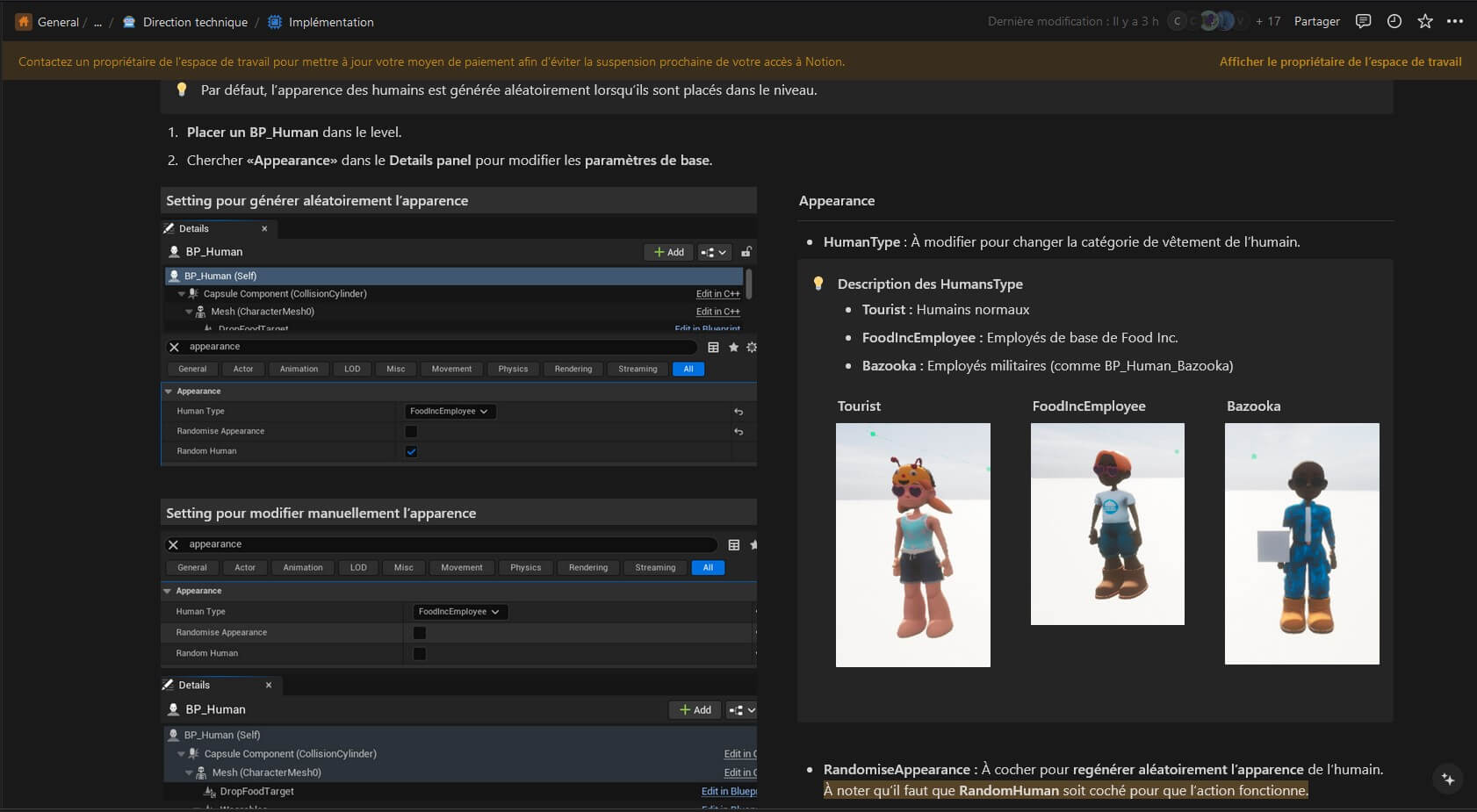Open Human Type dropdown in manual-edit panel
The height and width of the screenshot is (812, 1477).
[460, 612]
